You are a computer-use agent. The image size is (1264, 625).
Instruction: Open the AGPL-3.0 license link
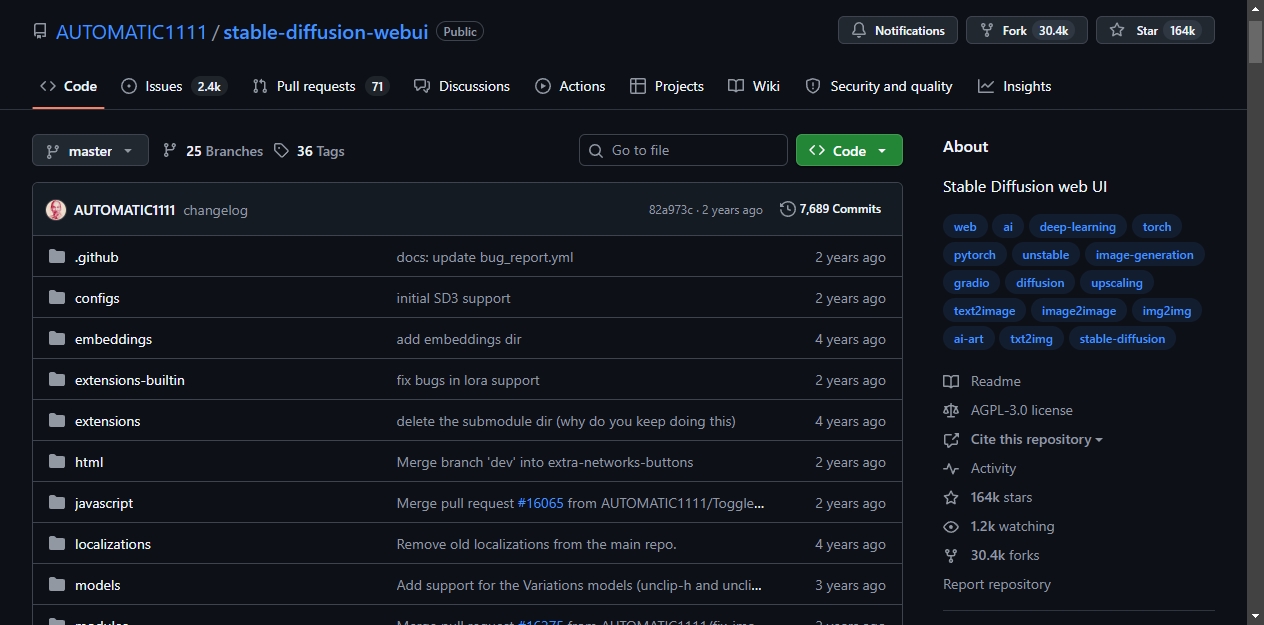click(x=1008, y=410)
